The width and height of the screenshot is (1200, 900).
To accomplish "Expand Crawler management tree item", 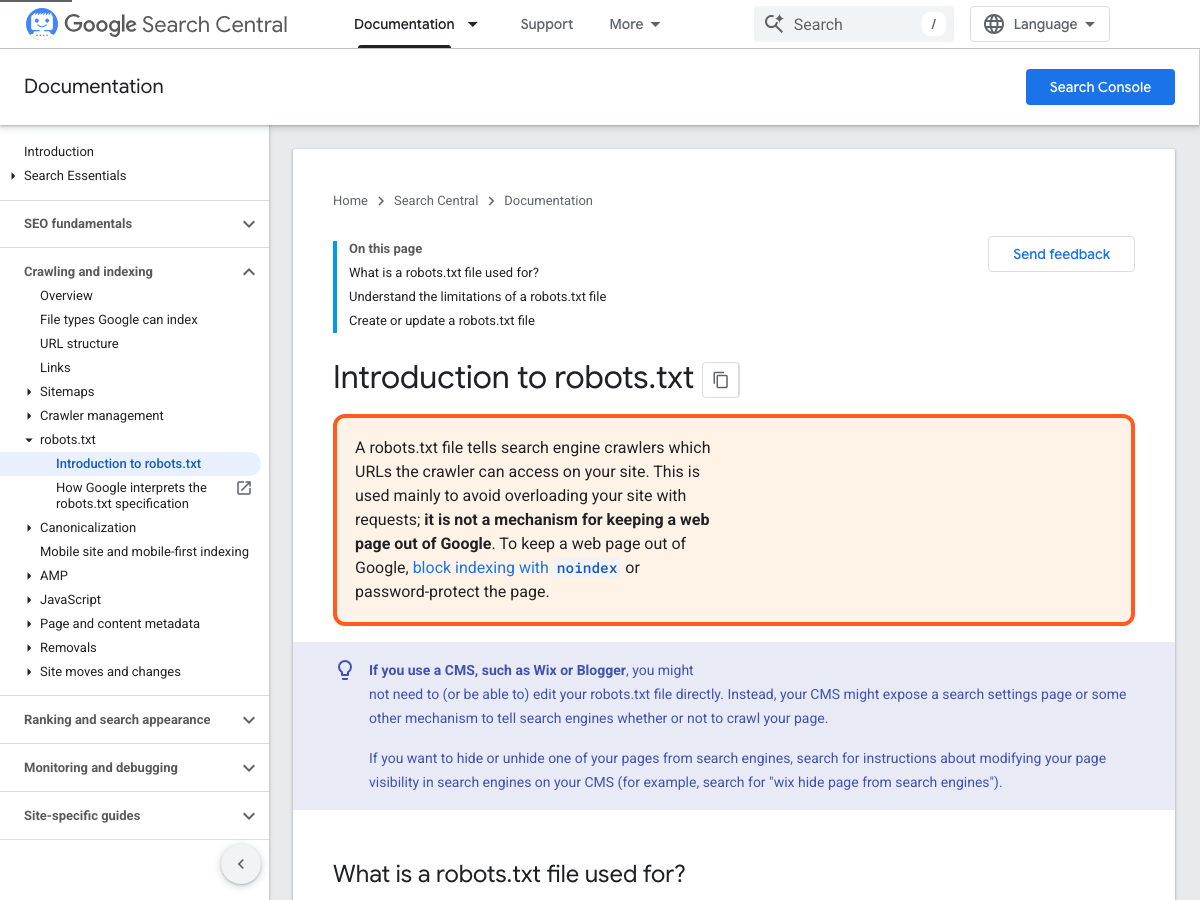I will click(x=29, y=416).
